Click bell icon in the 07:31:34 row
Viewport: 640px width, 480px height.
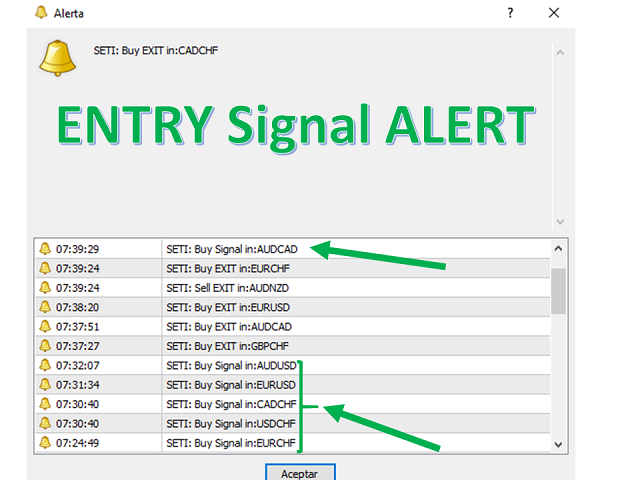pyautogui.click(x=45, y=384)
